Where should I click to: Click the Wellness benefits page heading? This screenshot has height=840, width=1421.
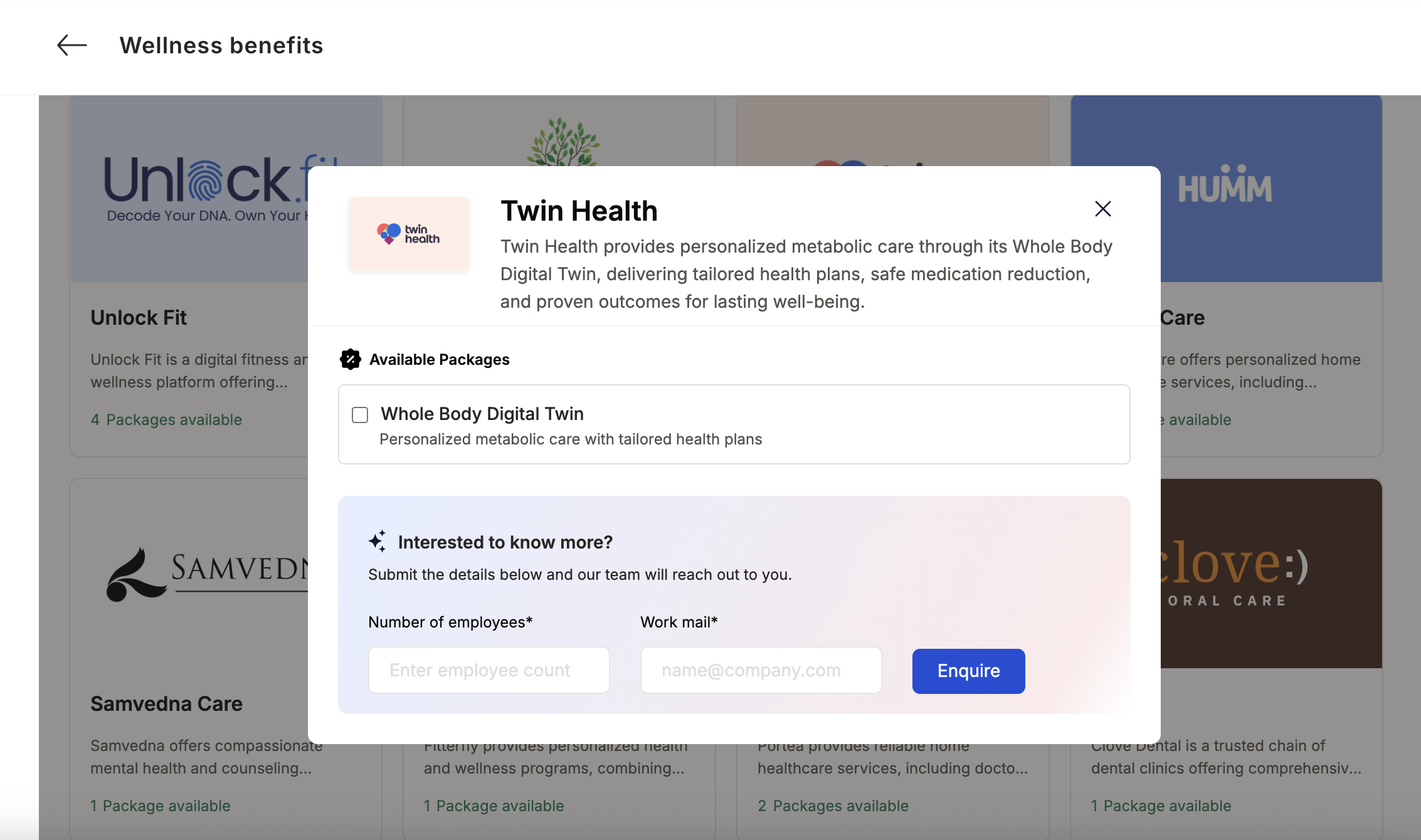pos(221,45)
